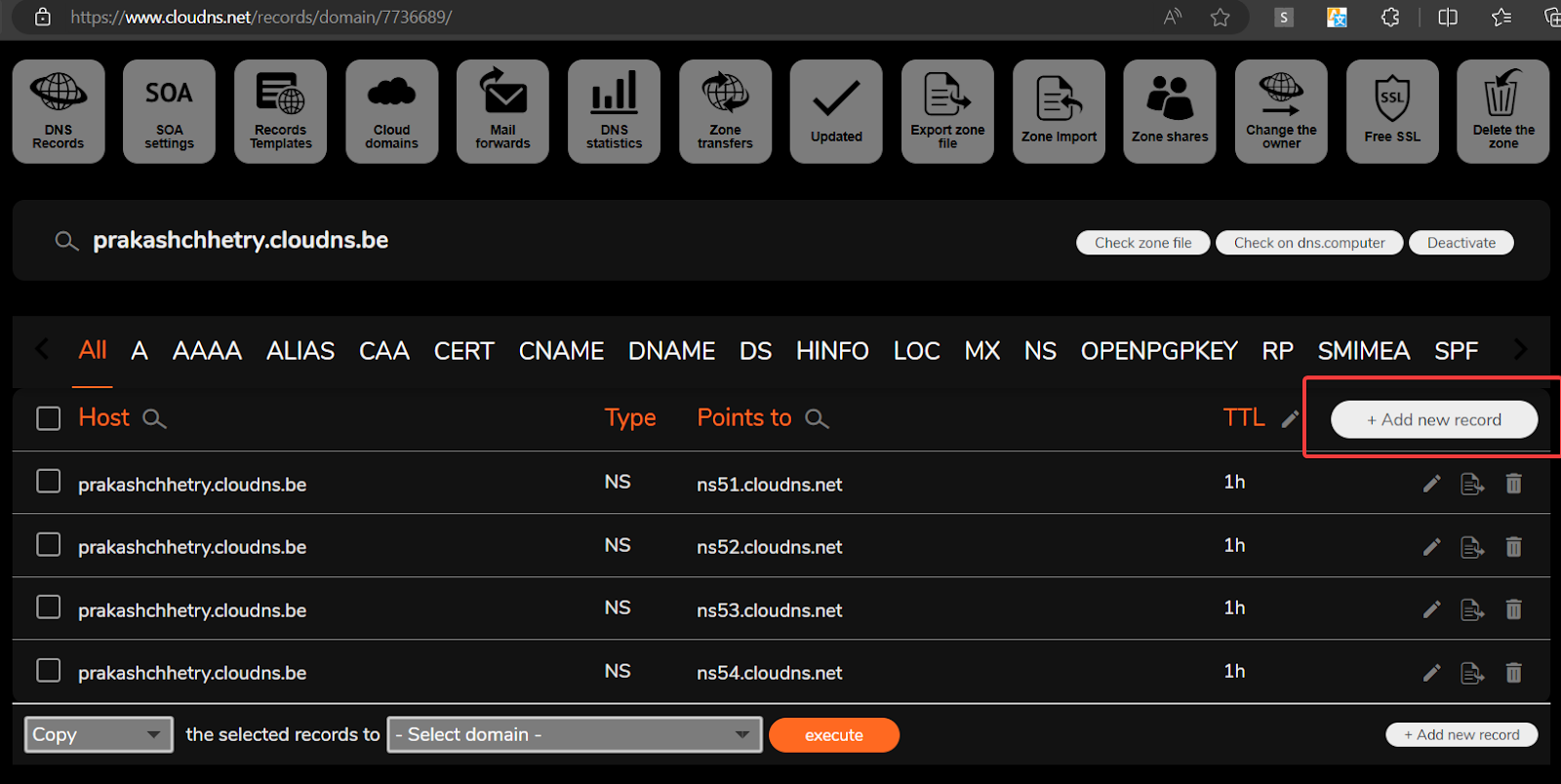Click the orange execute button

pos(834,735)
